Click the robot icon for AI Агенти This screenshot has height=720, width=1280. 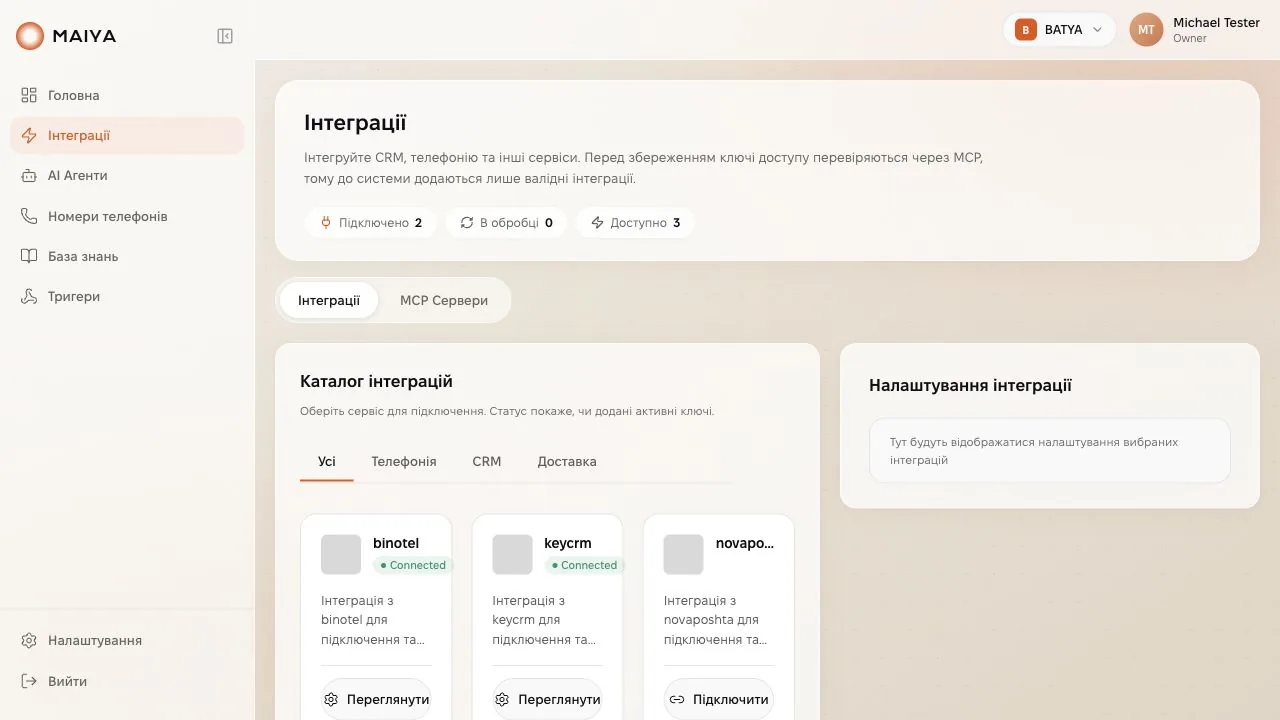click(x=29, y=175)
